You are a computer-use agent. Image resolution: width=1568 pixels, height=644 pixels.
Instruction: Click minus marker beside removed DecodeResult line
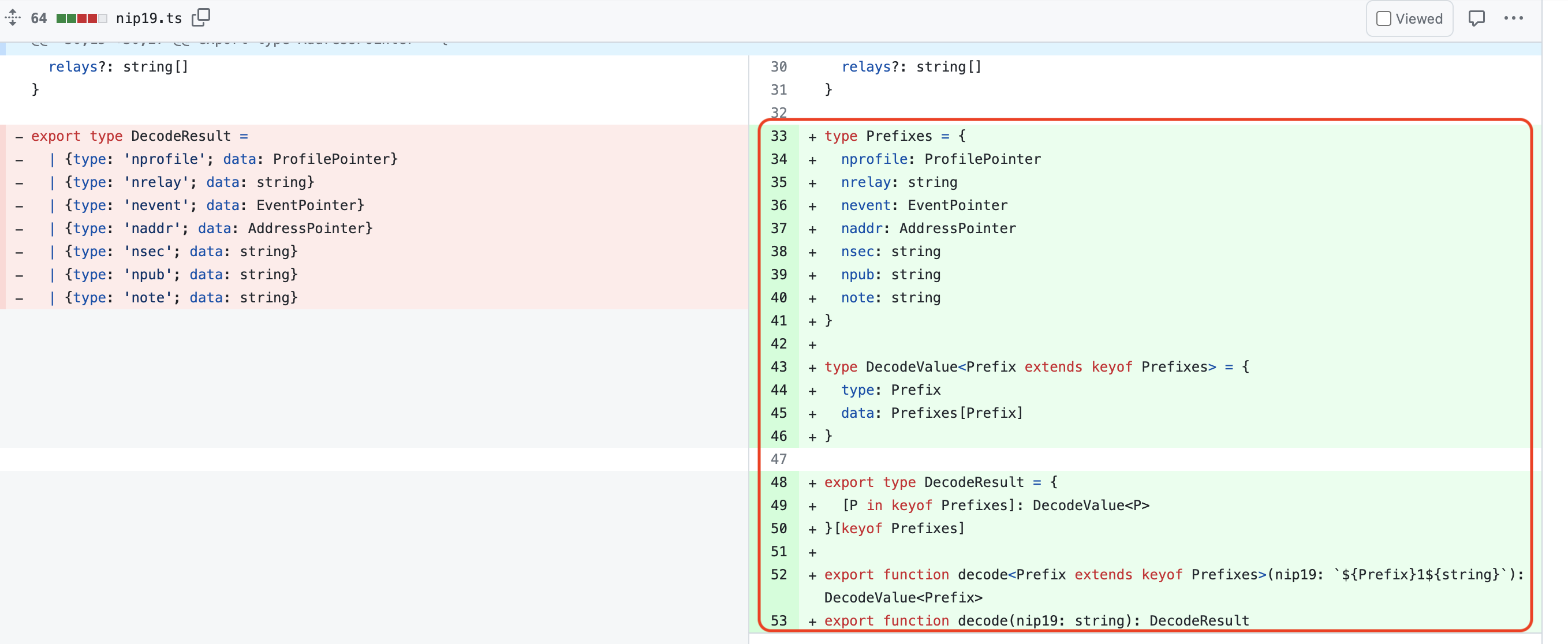pos(20,137)
